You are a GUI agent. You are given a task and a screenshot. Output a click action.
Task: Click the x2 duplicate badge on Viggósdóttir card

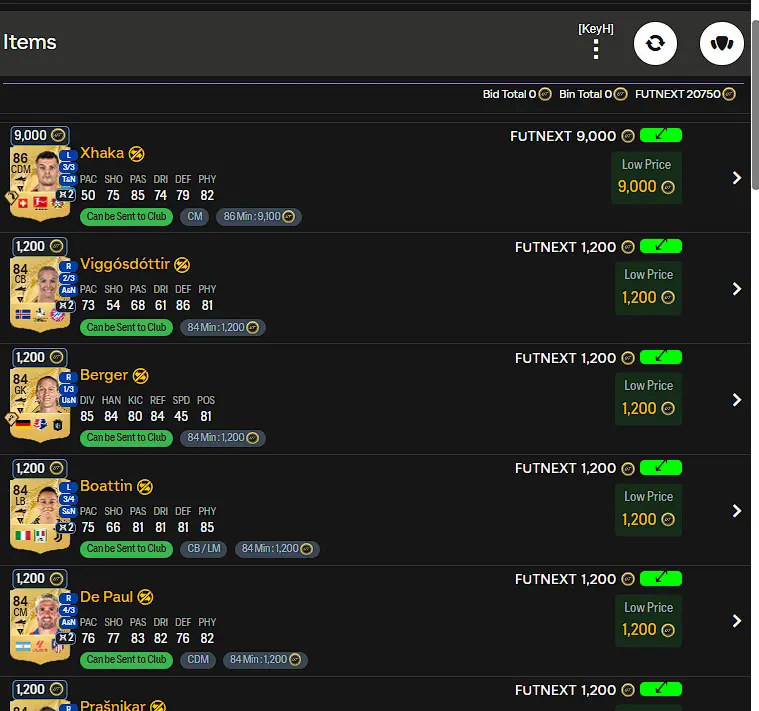tap(66, 306)
